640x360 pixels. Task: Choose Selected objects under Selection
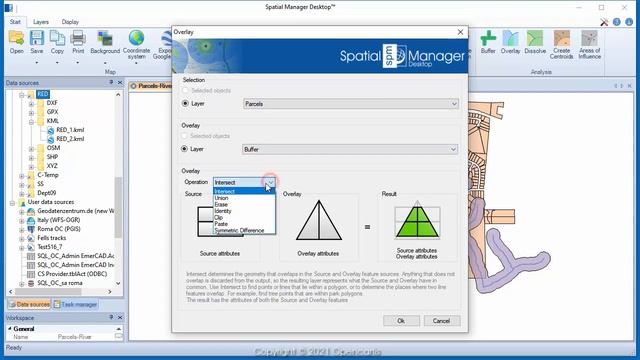(185, 90)
